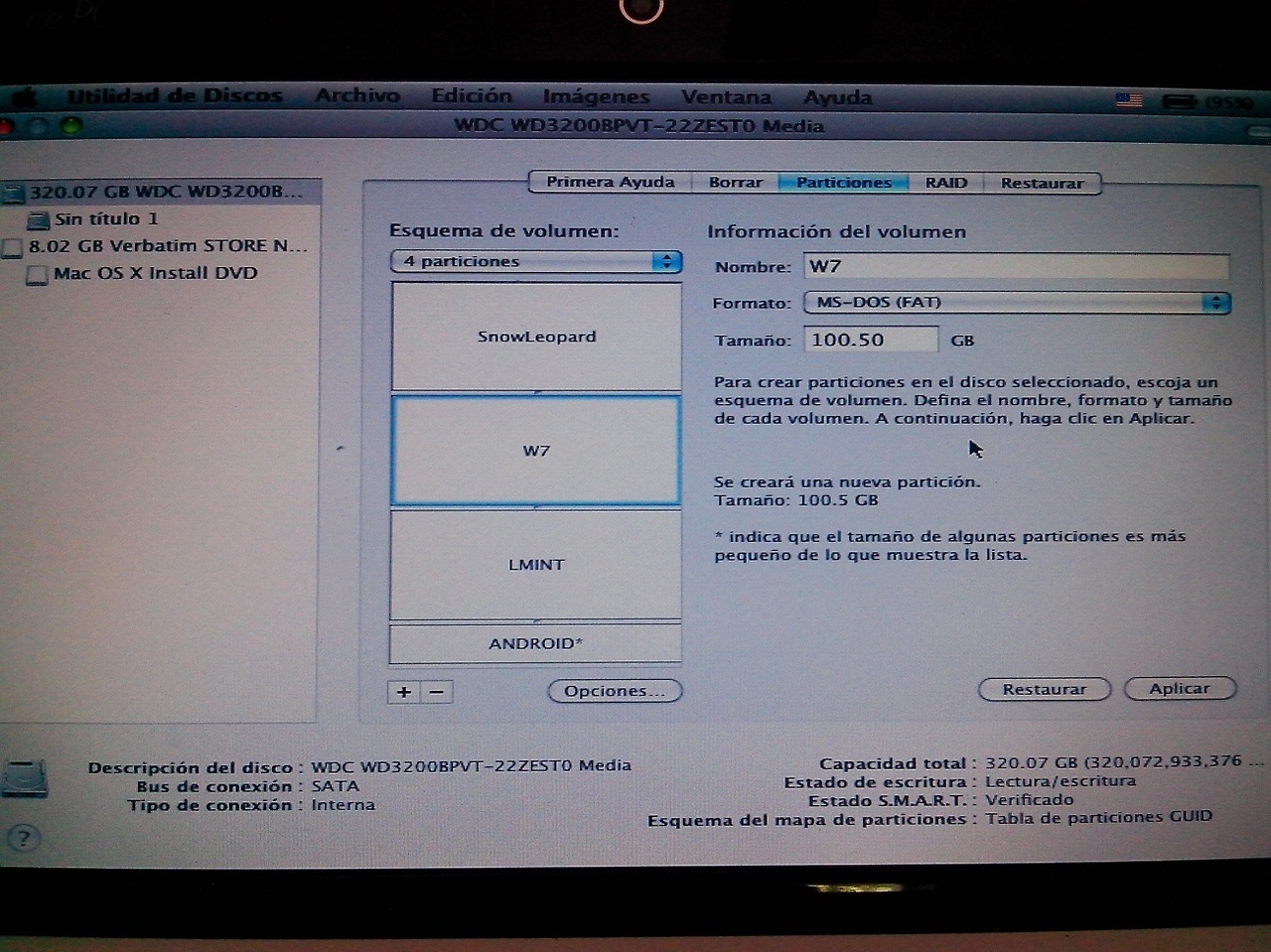
Task: Click the Opciones... button
Action: point(615,691)
